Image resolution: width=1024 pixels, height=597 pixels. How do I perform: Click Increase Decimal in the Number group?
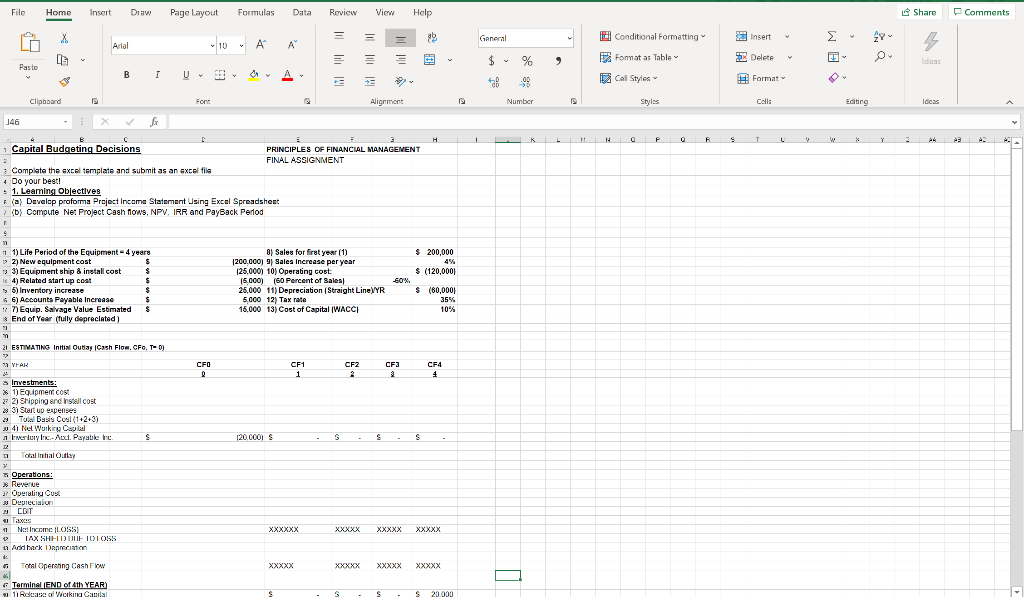[x=493, y=81]
